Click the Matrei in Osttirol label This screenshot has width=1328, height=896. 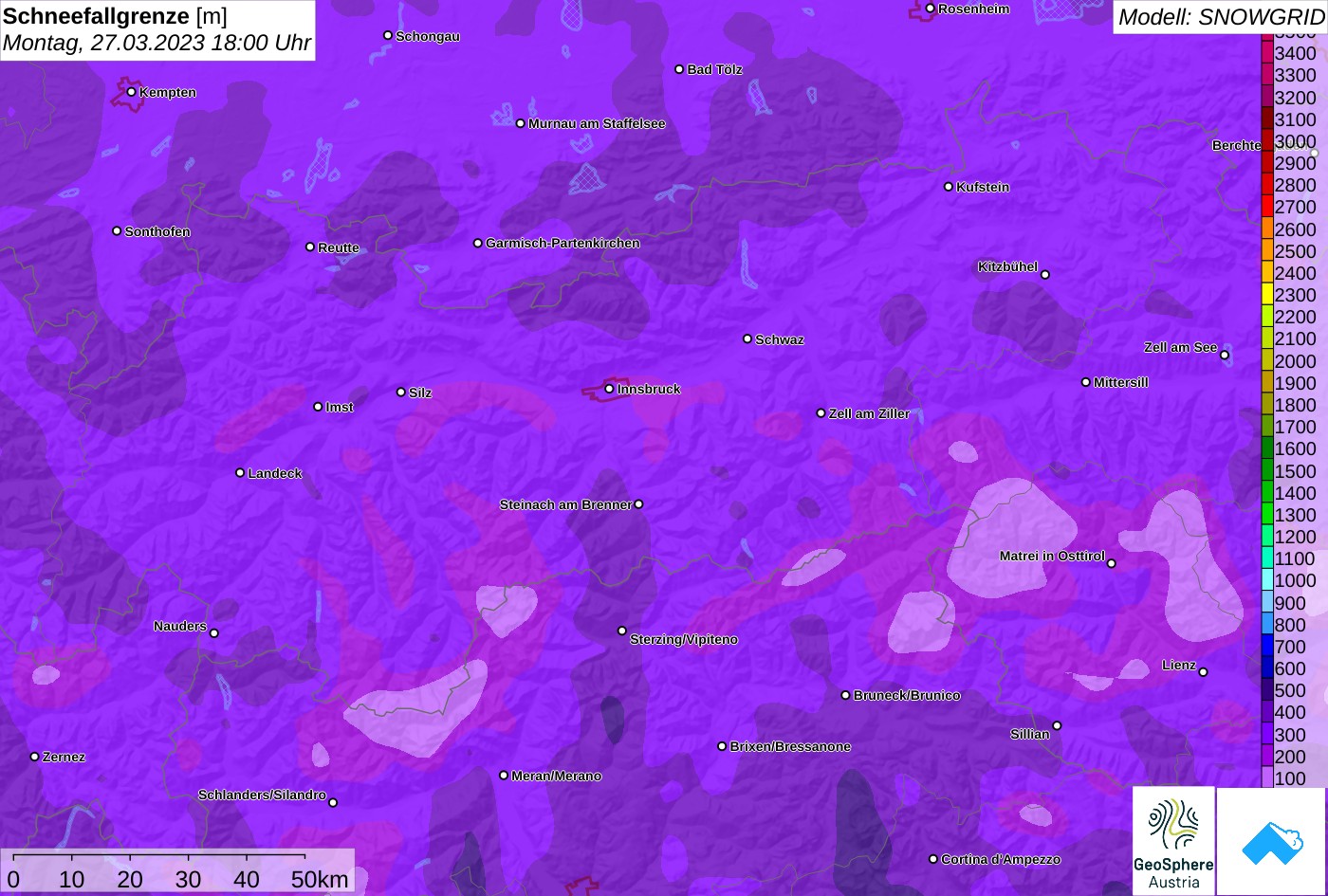click(x=1052, y=556)
